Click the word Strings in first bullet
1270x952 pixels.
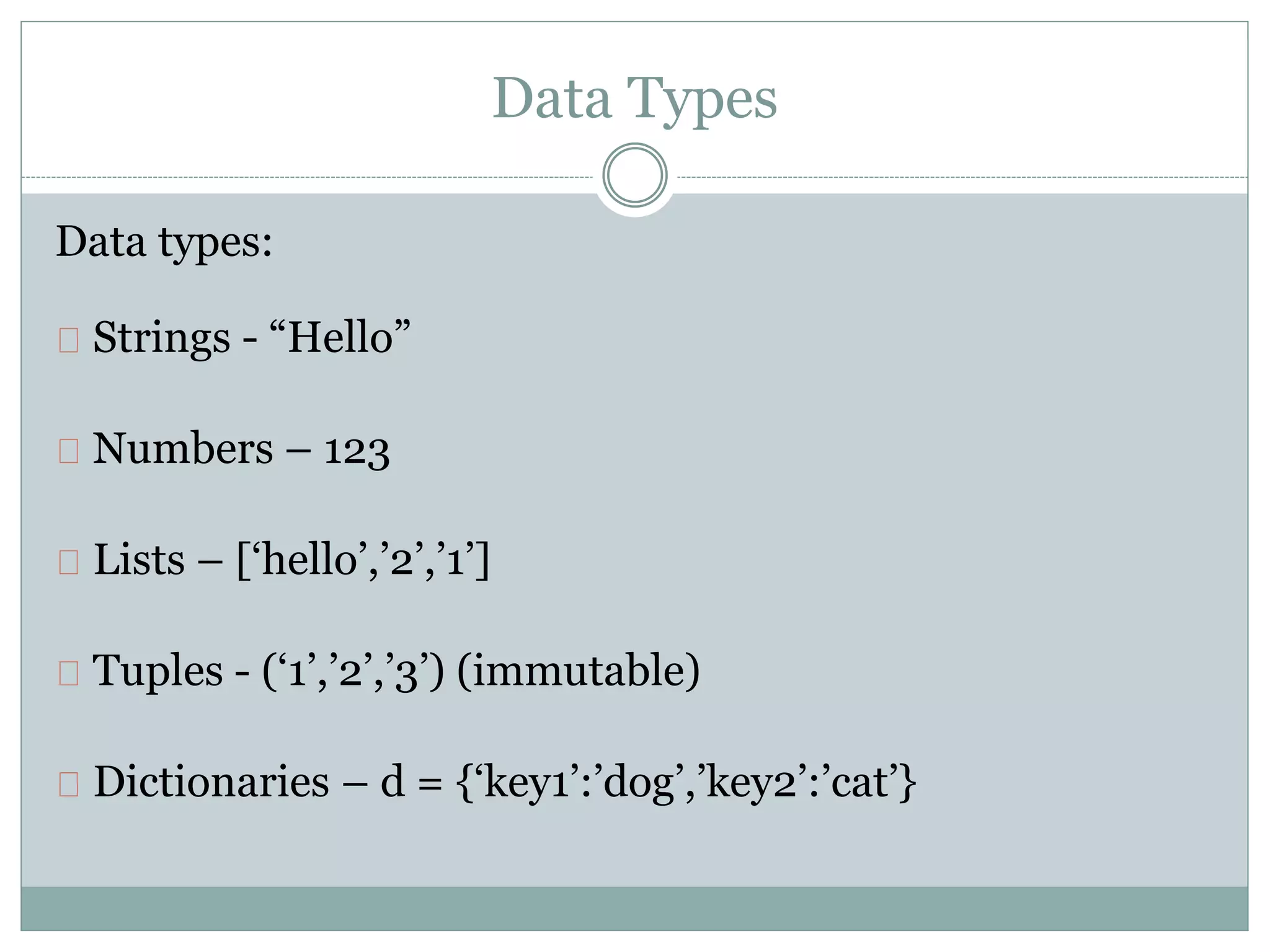pyautogui.click(x=162, y=338)
